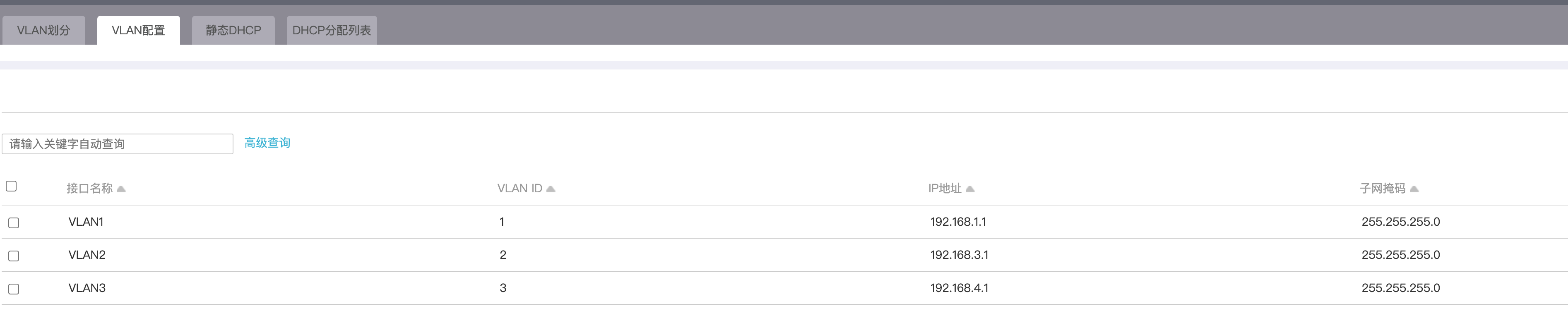Tick the VLAN3 row checkbox
Viewport: 1568px width, 311px height.
(14, 289)
